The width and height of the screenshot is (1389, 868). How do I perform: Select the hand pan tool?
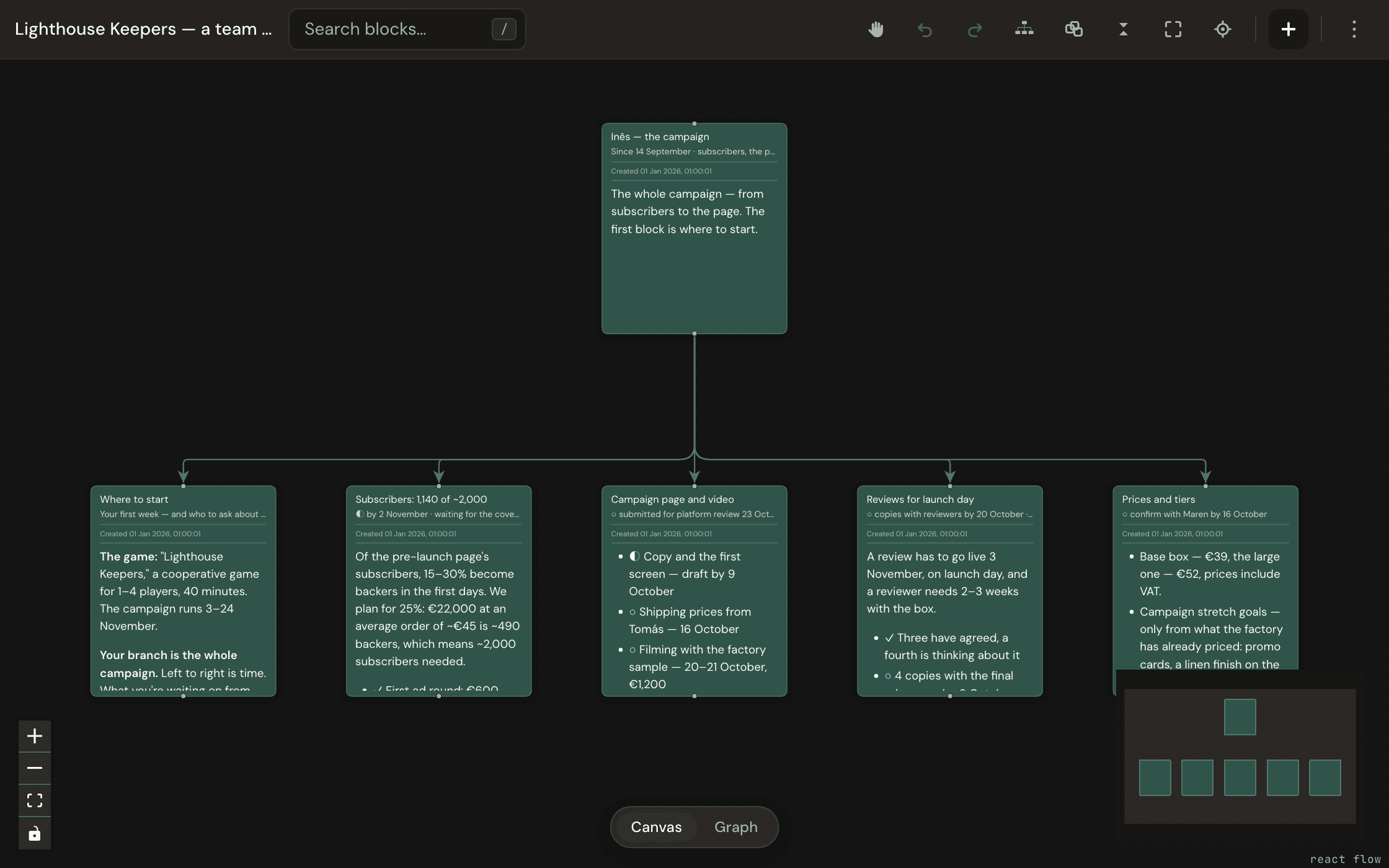point(876,29)
